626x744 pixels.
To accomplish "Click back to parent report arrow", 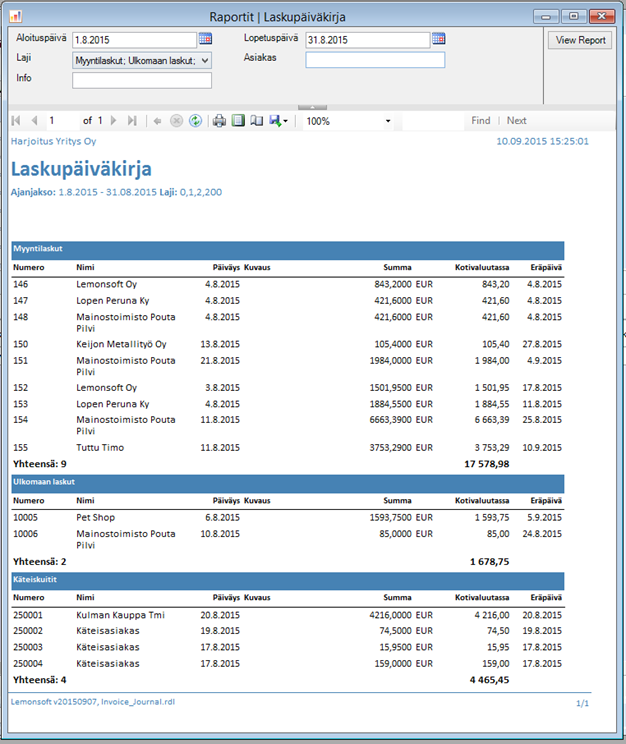I will click(x=157, y=121).
